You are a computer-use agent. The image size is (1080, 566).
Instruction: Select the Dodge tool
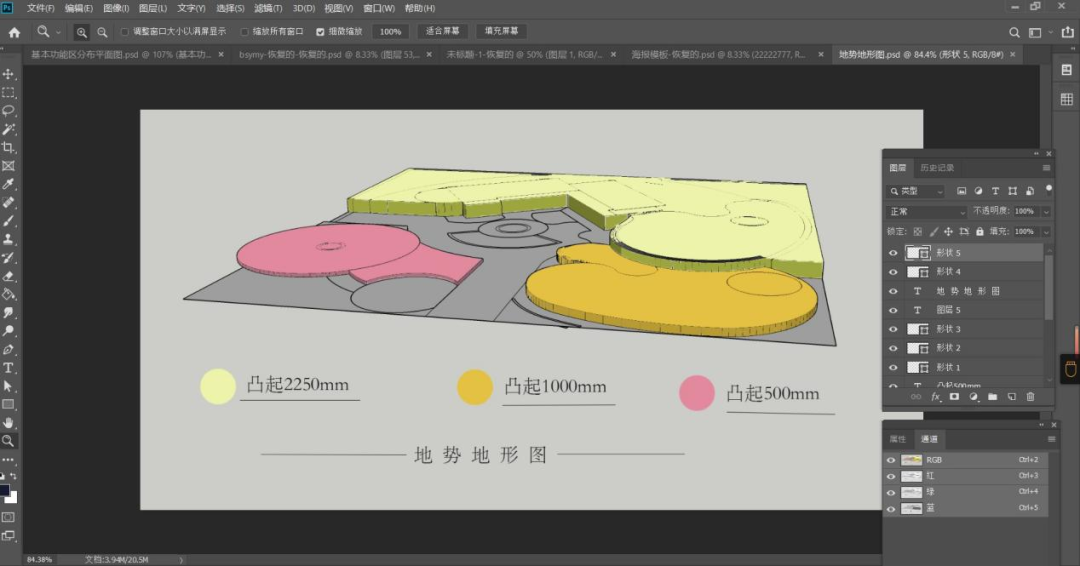tap(8, 331)
